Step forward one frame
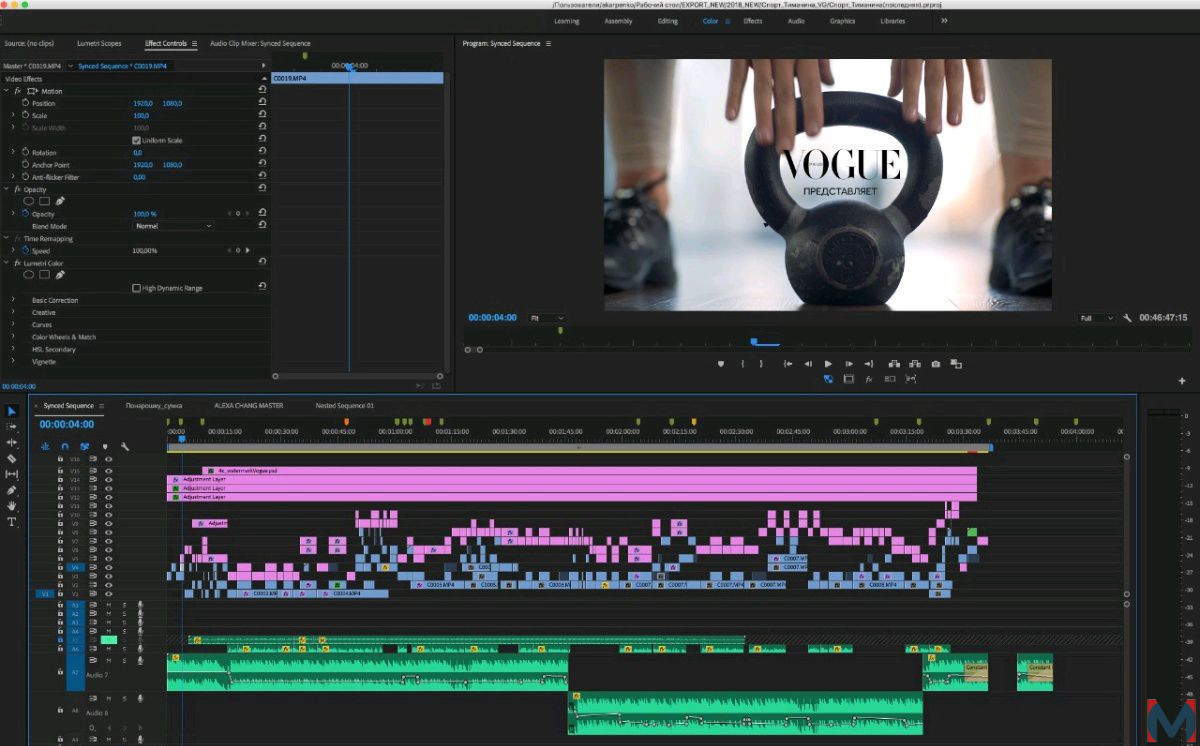Viewport: 1200px width, 746px height. point(849,364)
